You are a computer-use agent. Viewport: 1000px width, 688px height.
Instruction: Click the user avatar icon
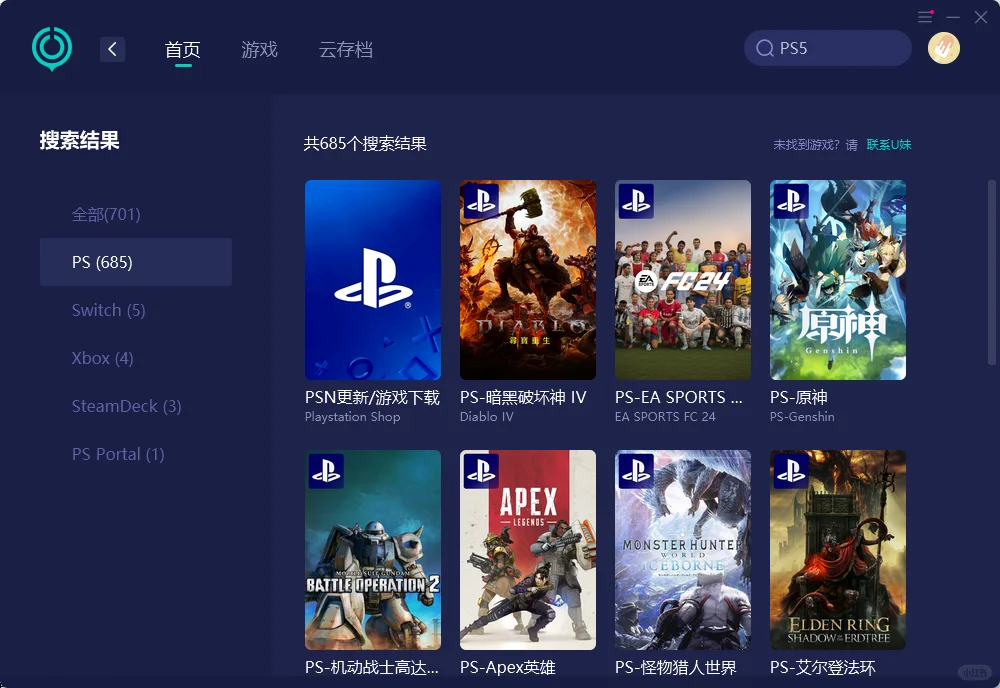click(943, 48)
